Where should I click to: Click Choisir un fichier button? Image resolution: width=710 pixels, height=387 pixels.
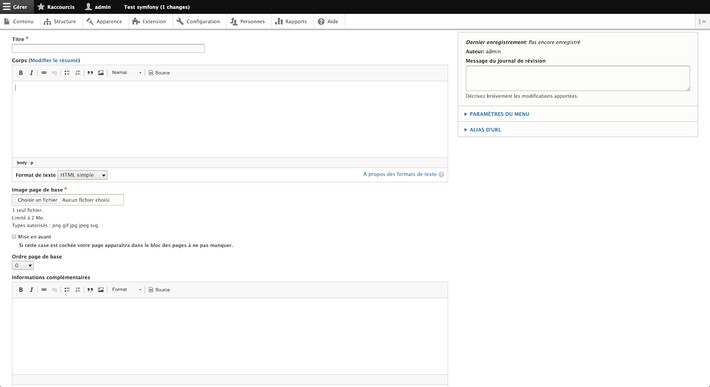[38, 200]
